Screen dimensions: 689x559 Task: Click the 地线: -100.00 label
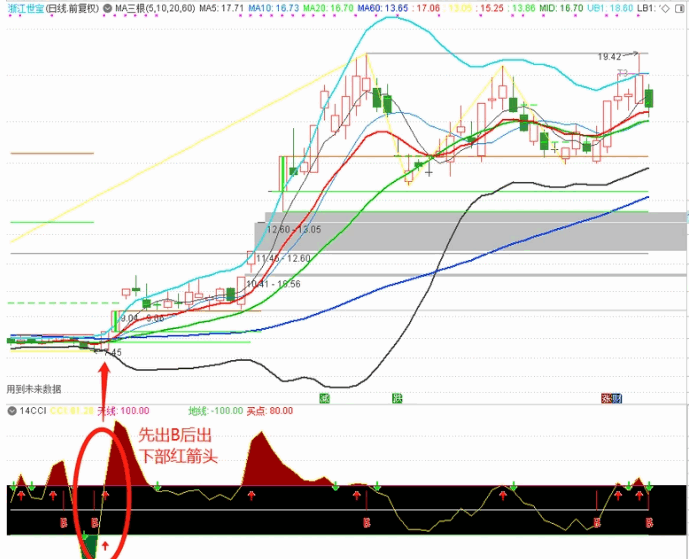click(215, 411)
